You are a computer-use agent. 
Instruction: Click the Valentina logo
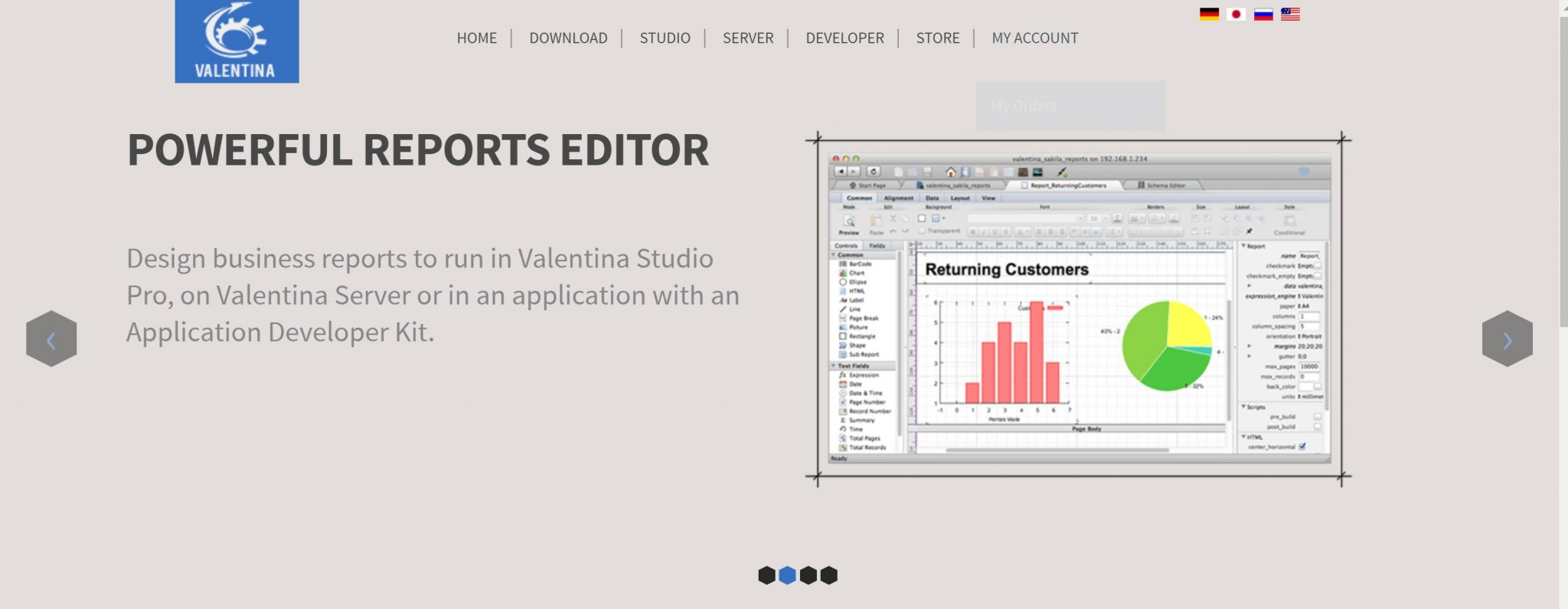237,41
